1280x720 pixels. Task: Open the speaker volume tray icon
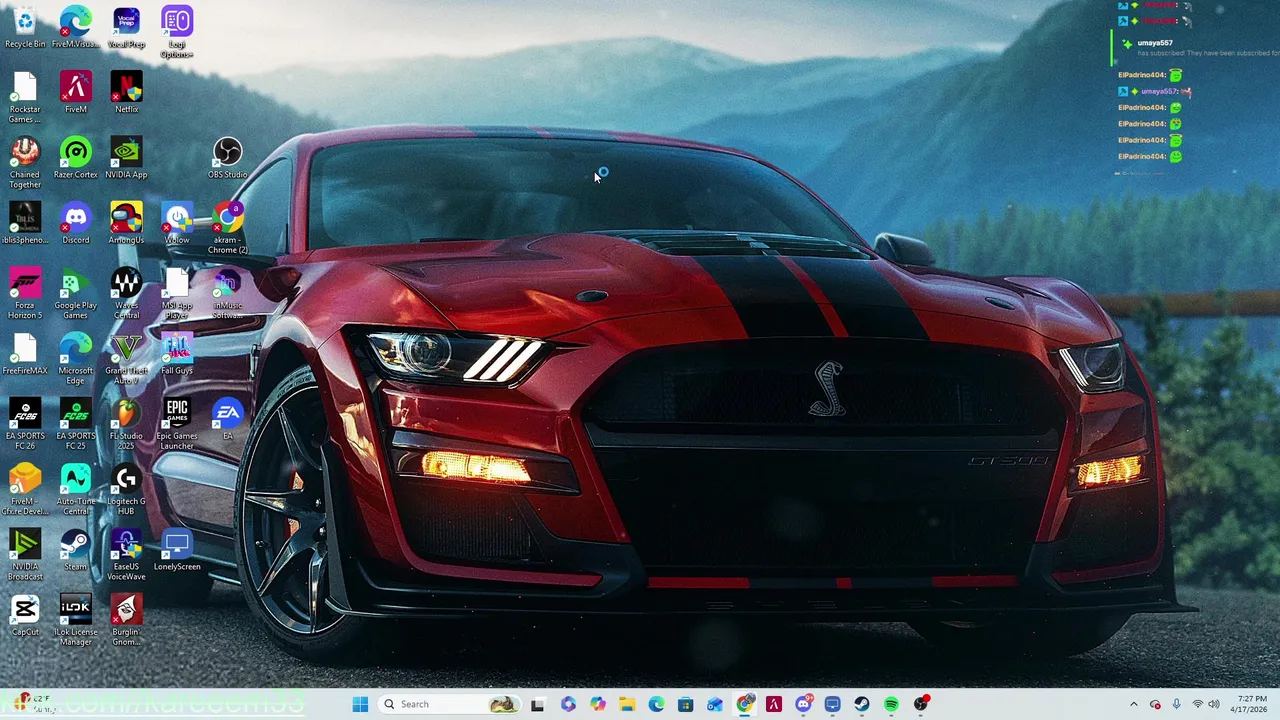1214,704
